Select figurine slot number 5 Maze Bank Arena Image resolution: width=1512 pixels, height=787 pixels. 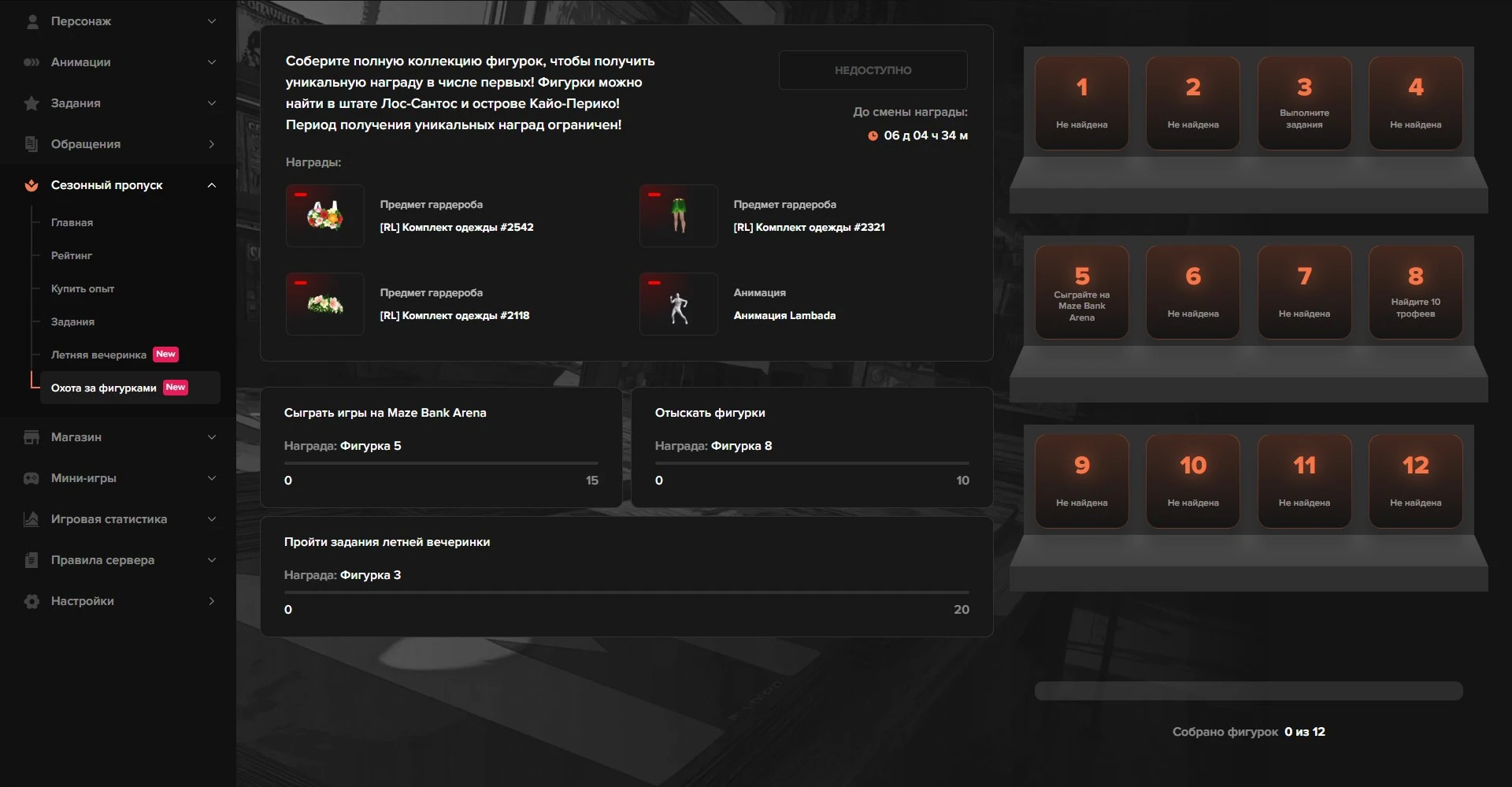click(1081, 291)
